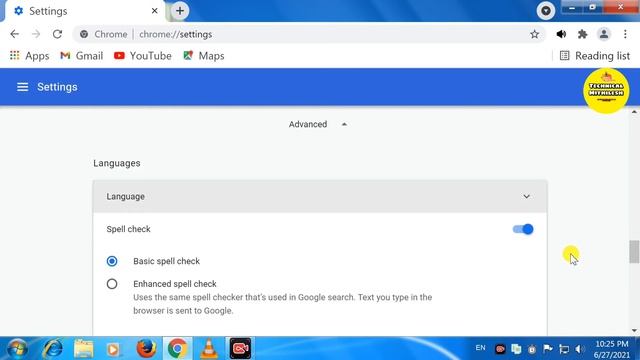The image size is (640, 360).
Task: Click the Languages section heading
Action: (x=117, y=163)
